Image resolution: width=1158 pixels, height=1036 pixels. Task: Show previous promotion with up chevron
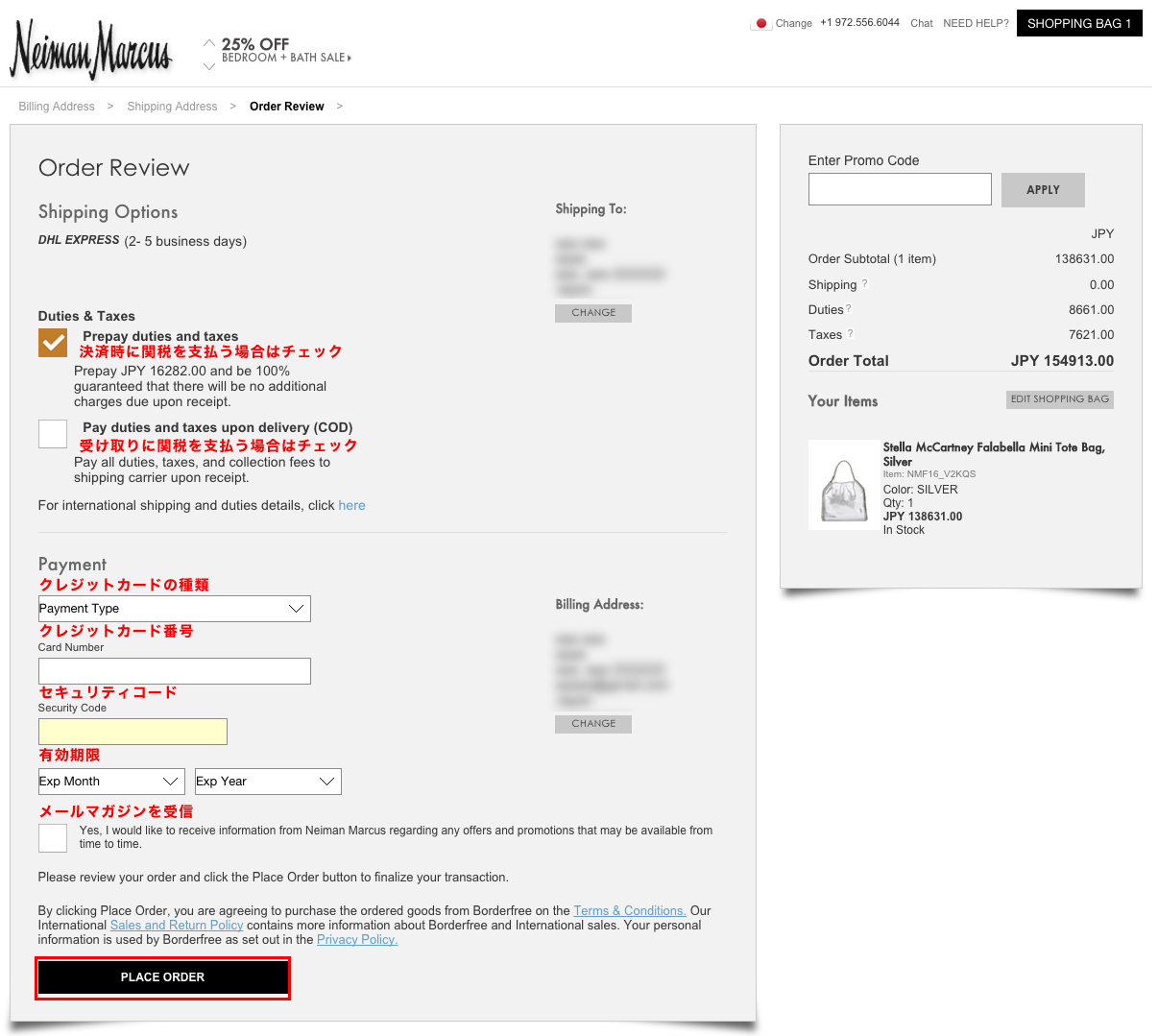point(209,43)
